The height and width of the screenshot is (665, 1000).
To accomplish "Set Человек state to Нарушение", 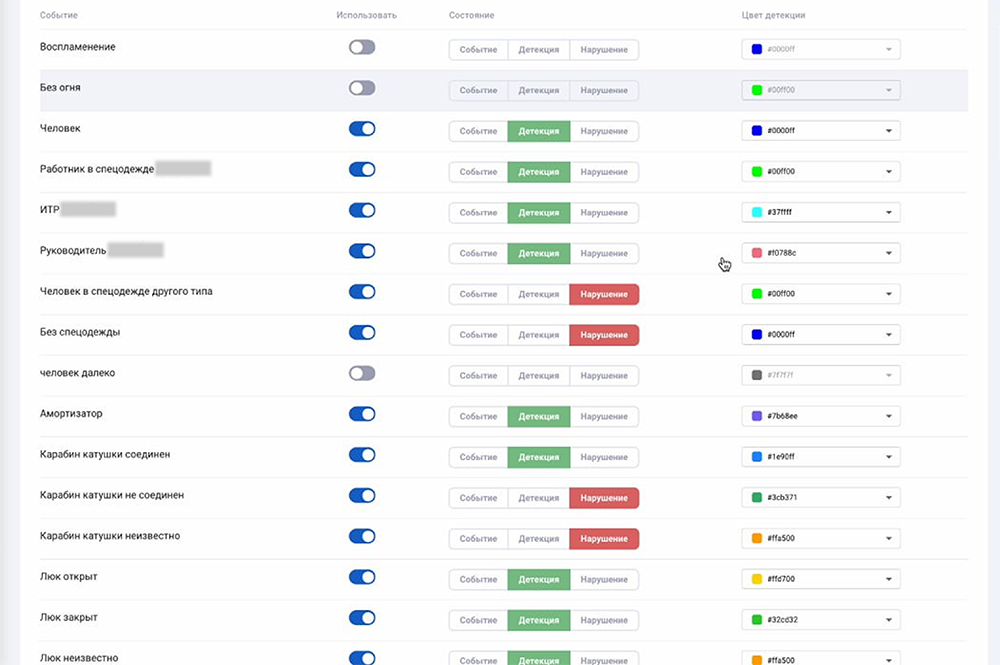I will tap(604, 131).
